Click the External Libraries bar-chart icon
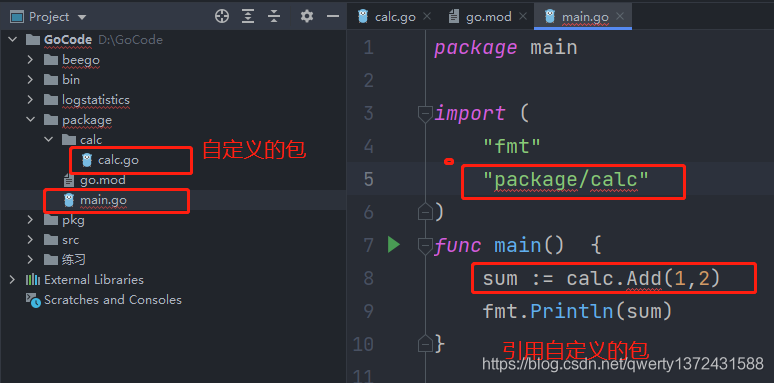 tap(33, 280)
